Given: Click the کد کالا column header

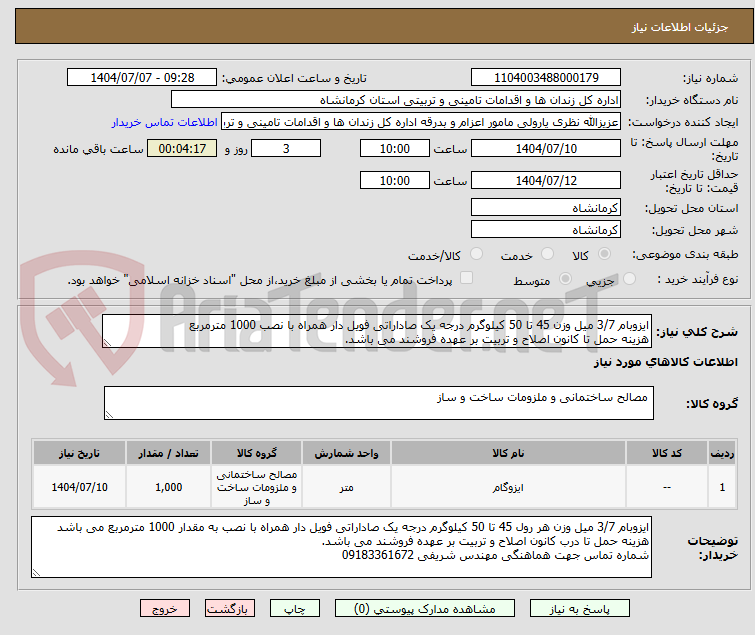Looking at the screenshot, I should (667, 453).
